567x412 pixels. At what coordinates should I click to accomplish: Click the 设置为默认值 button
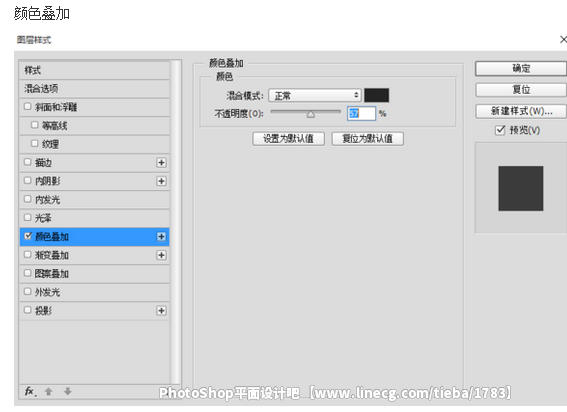point(288,139)
